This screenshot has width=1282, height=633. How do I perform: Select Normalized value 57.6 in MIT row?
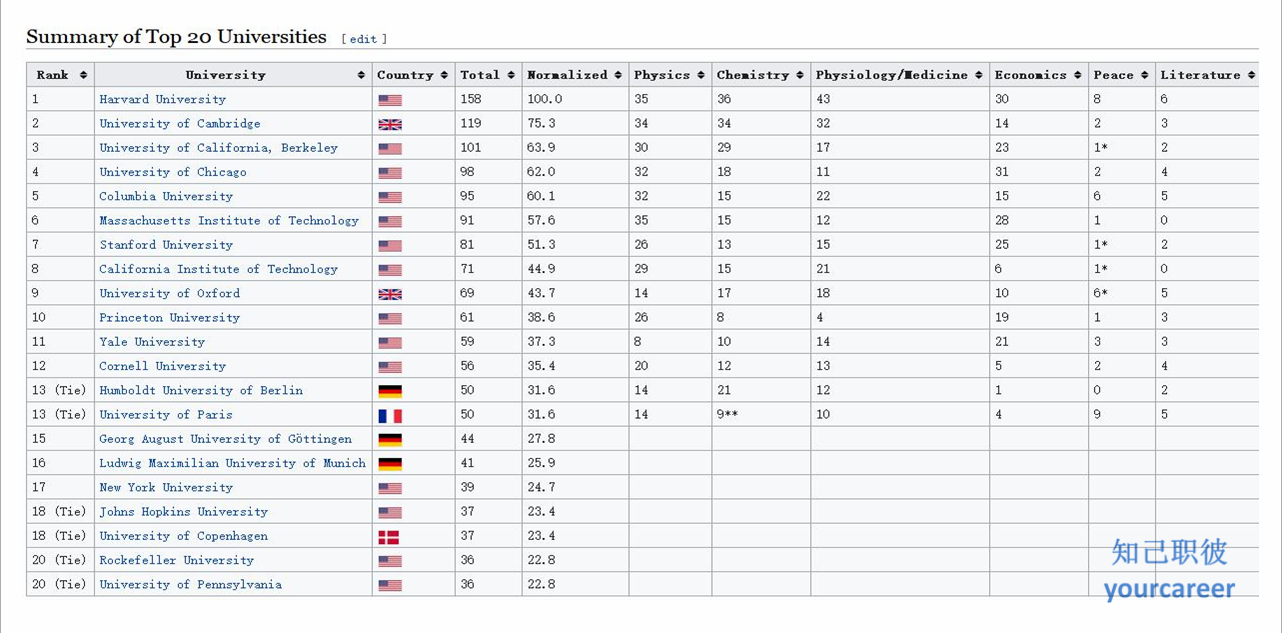click(x=541, y=220)
